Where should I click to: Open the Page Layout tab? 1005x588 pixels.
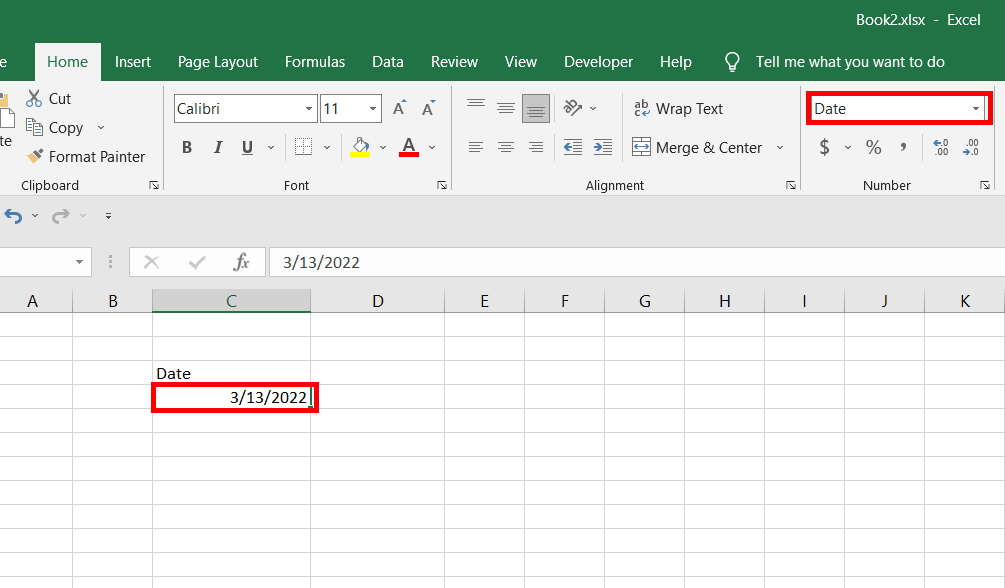(x=218, y=62)
